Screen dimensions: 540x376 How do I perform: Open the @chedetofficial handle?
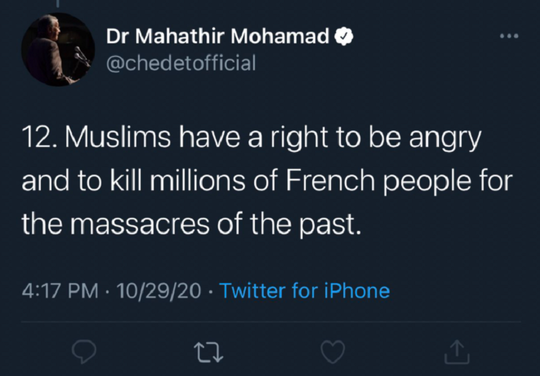click(x=181, y=63)
